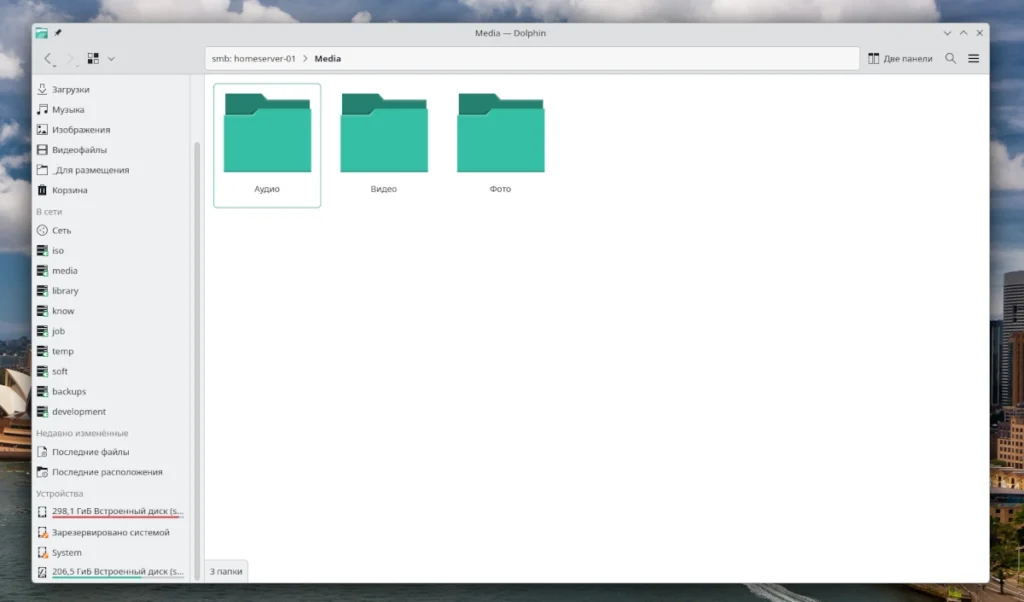Click the blank breadcrumb bar area to edit the path
This screenshot has height=602, width=1024.
point(598,59)
